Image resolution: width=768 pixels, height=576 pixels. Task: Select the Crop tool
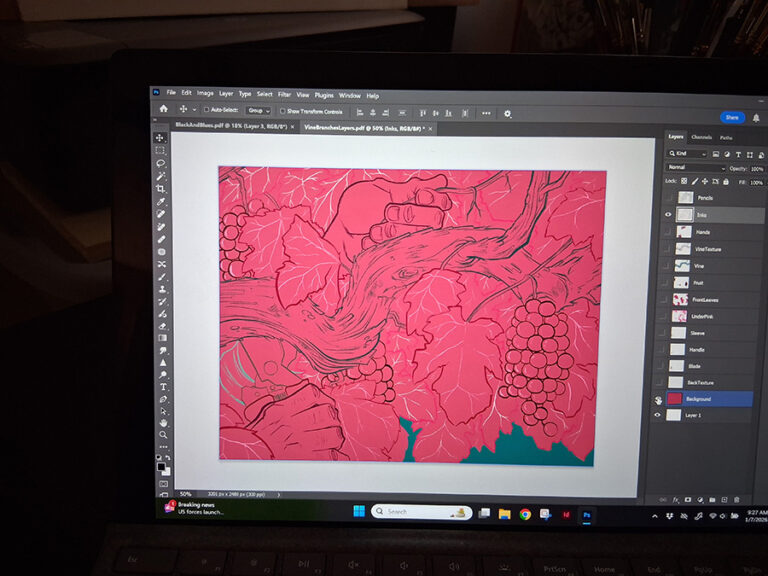click(x=160, y=188)
